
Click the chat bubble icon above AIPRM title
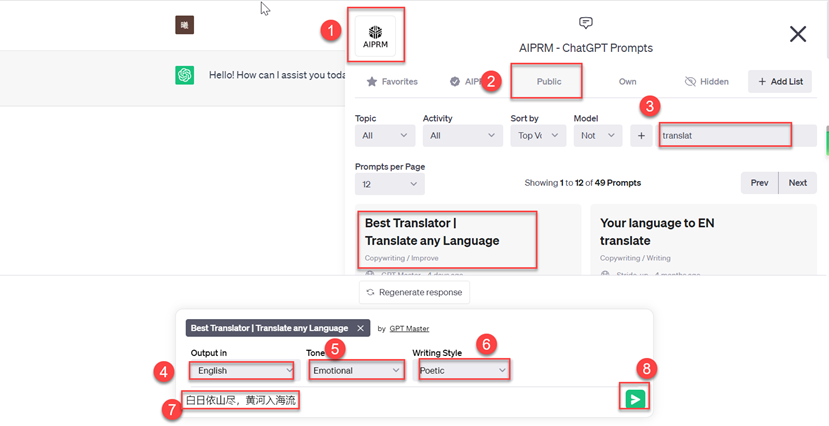point(586,23)
